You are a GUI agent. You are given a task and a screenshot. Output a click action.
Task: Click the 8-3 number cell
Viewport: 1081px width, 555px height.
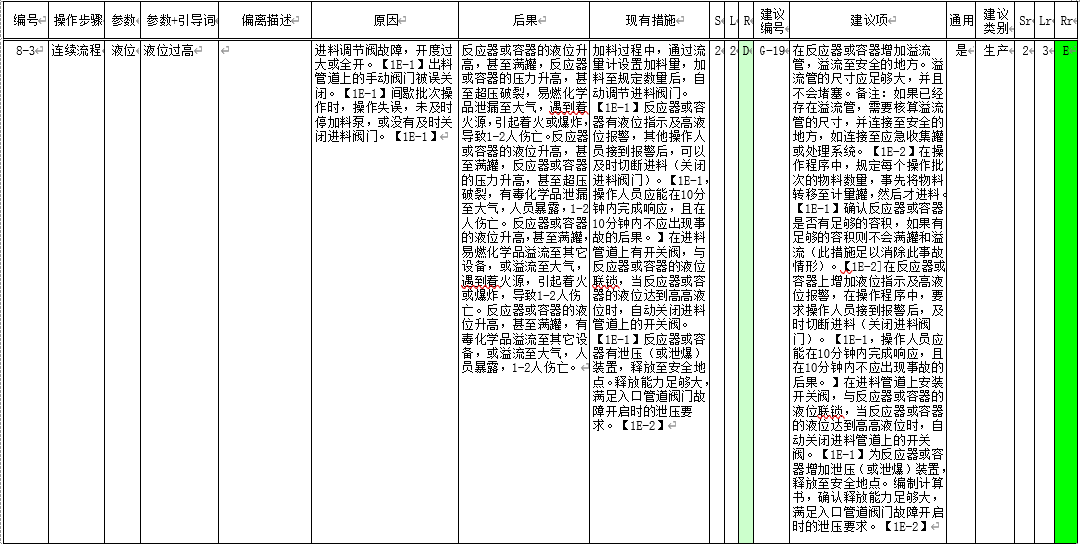click(x=25, y=292)
